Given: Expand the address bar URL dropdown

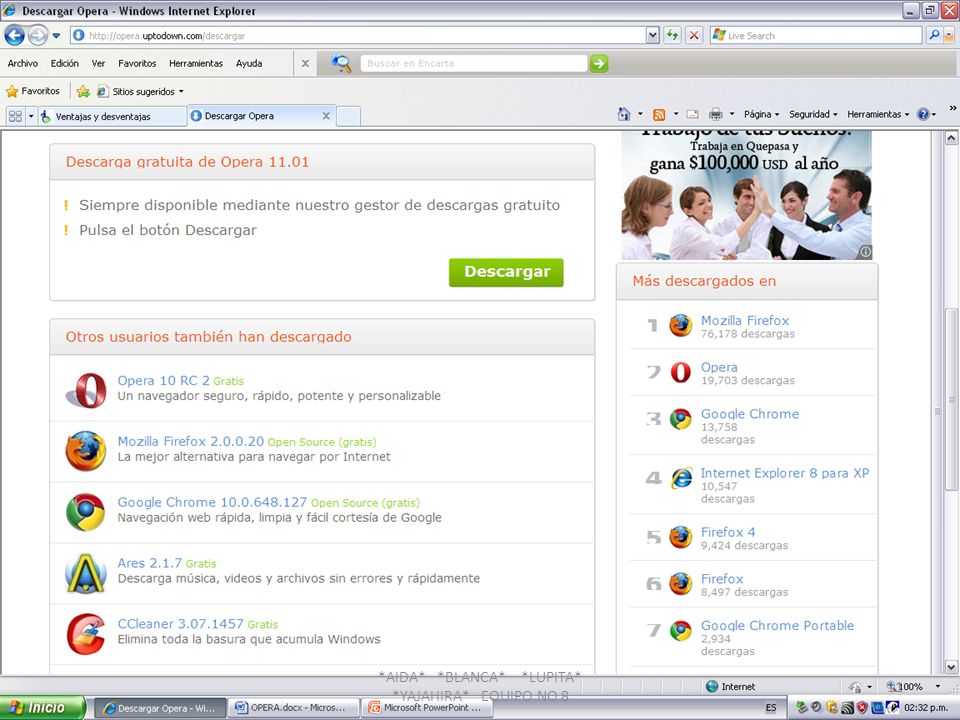Looking at the screenshot, I should [653, 36].
